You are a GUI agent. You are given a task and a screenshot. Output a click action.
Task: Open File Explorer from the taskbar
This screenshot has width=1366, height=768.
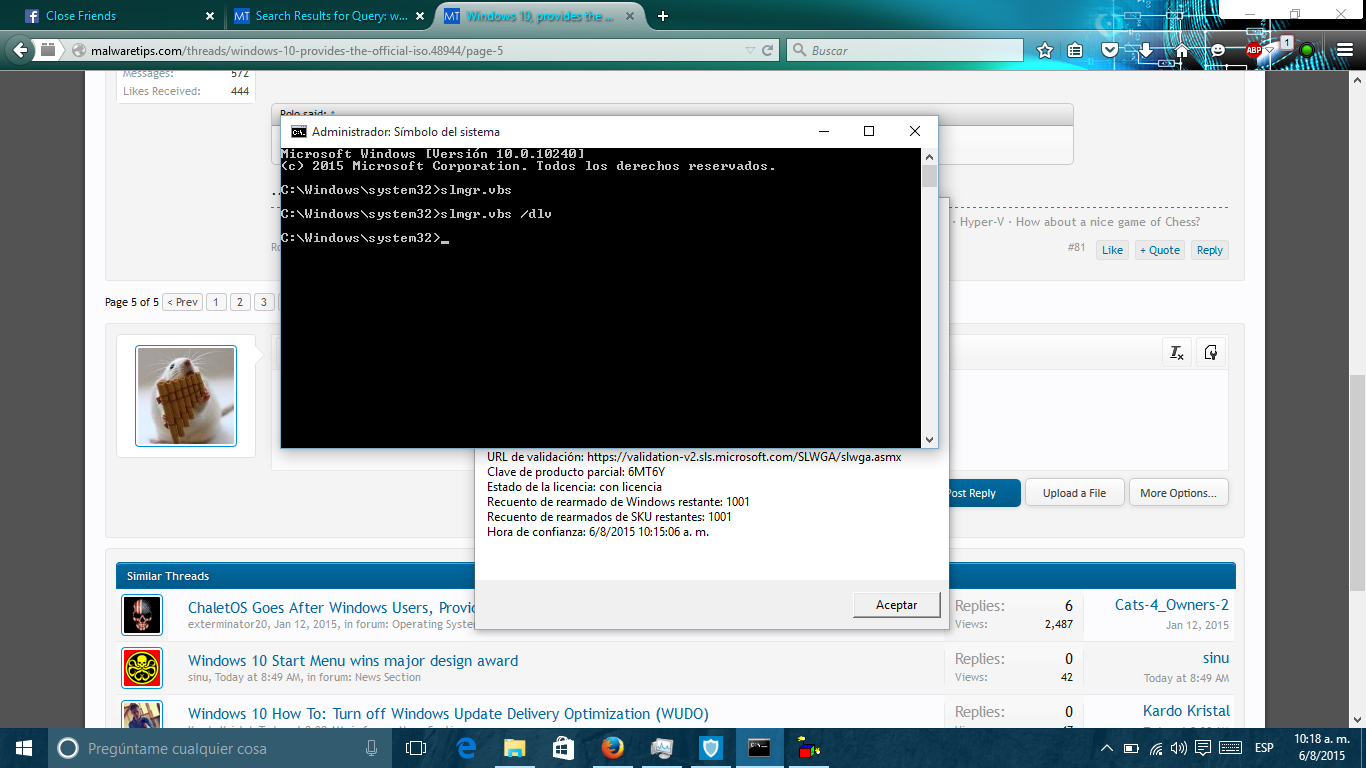point(514,748)
